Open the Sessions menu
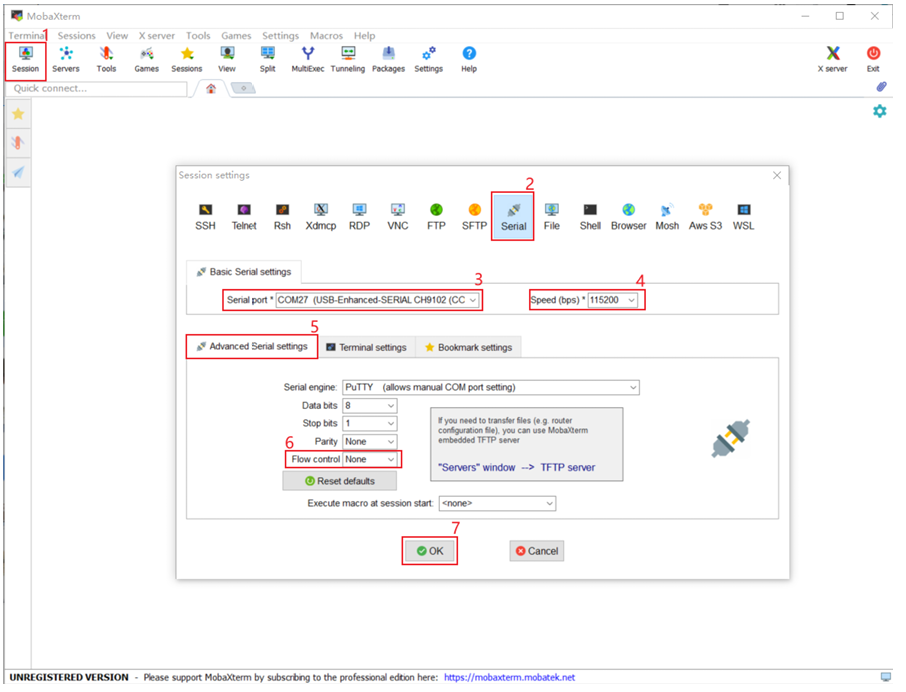The image size is (906, 692). pos(76,35)
